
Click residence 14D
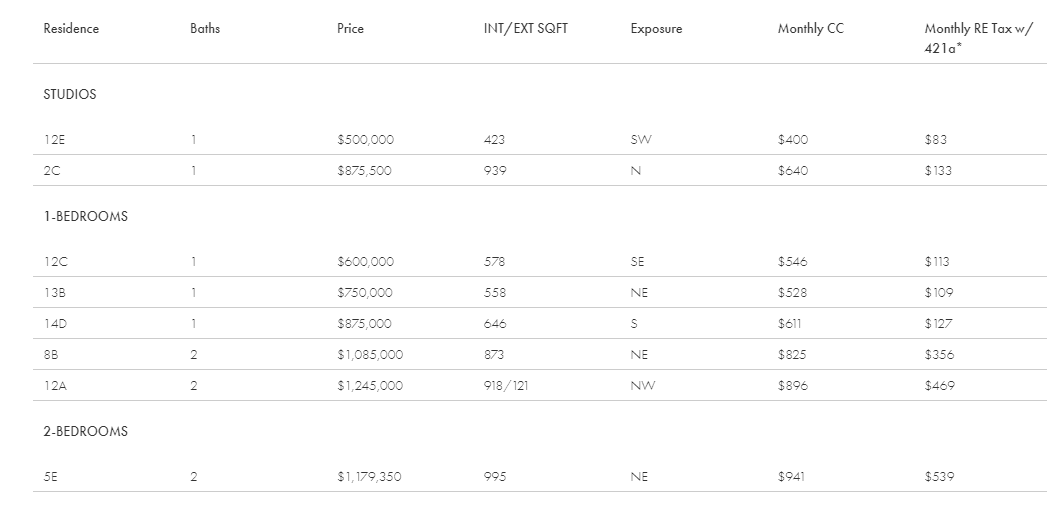pos(54,324)
